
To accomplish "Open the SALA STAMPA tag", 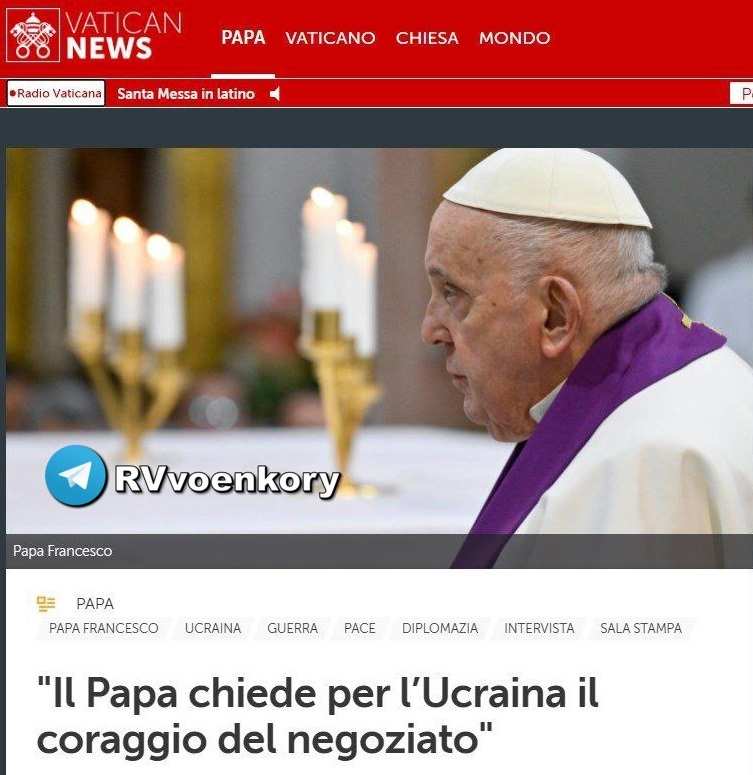I will 641,628.
